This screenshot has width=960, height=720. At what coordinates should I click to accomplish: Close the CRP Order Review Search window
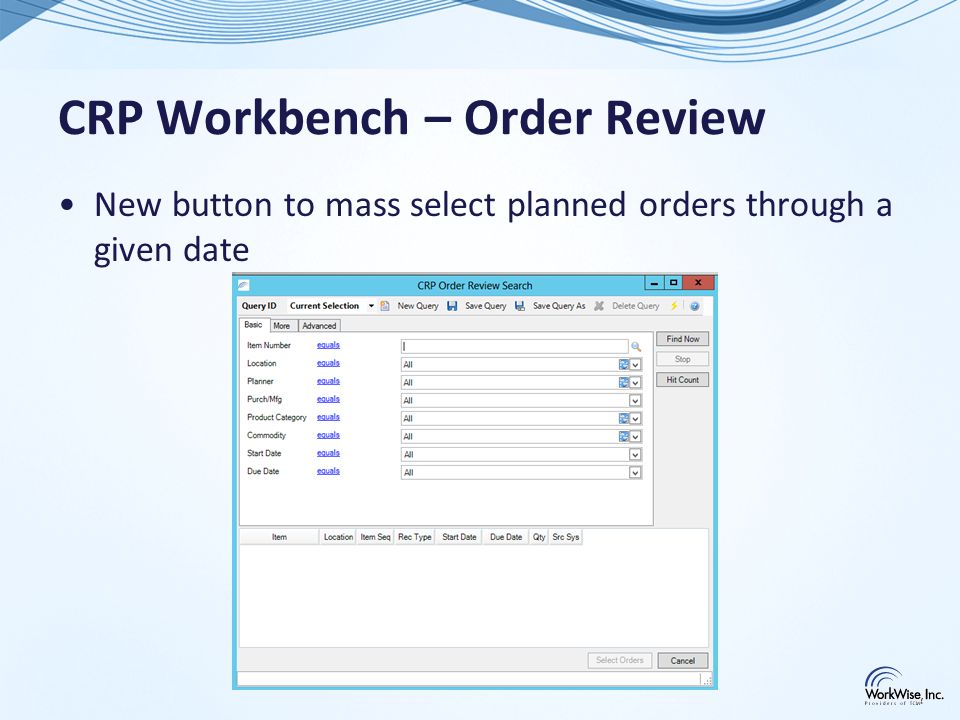click(x=698, y=283)
